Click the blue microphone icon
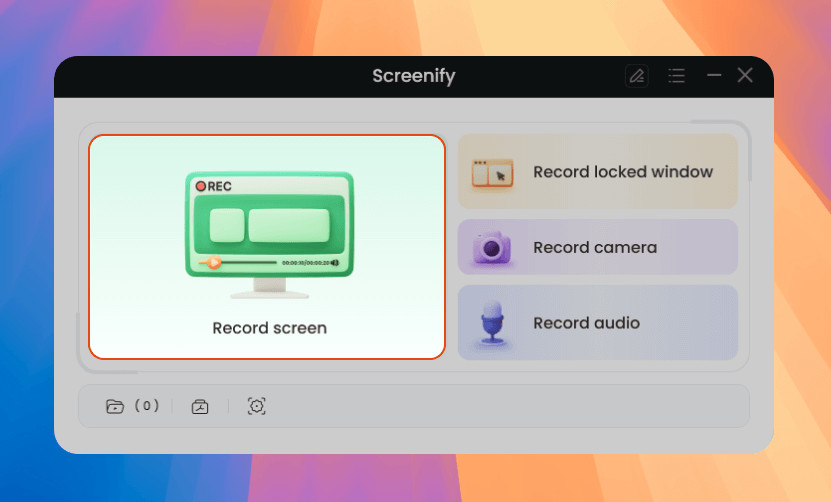 point(492,322)
